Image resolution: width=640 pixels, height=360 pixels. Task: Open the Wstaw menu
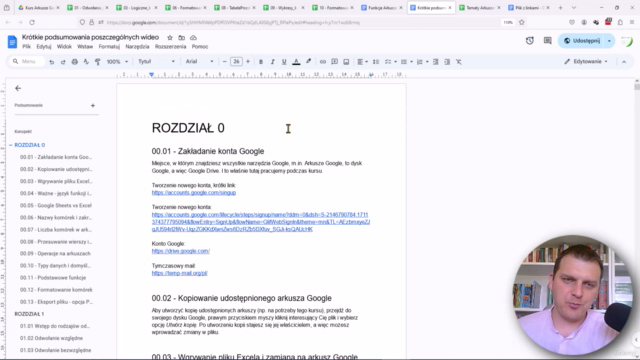click(x=85, y=47)
